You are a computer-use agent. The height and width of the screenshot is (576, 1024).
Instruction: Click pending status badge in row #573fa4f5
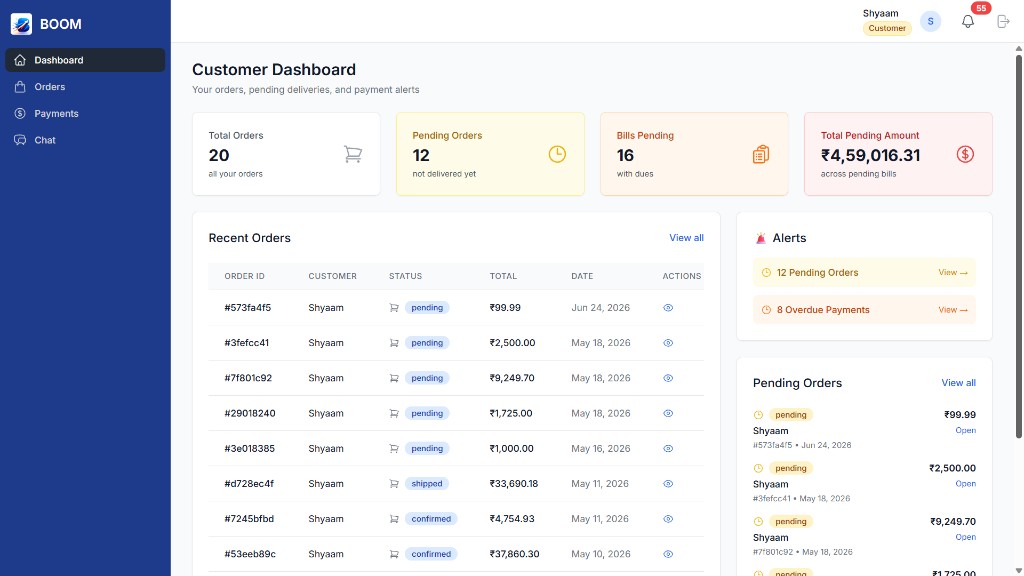(427, 308)
